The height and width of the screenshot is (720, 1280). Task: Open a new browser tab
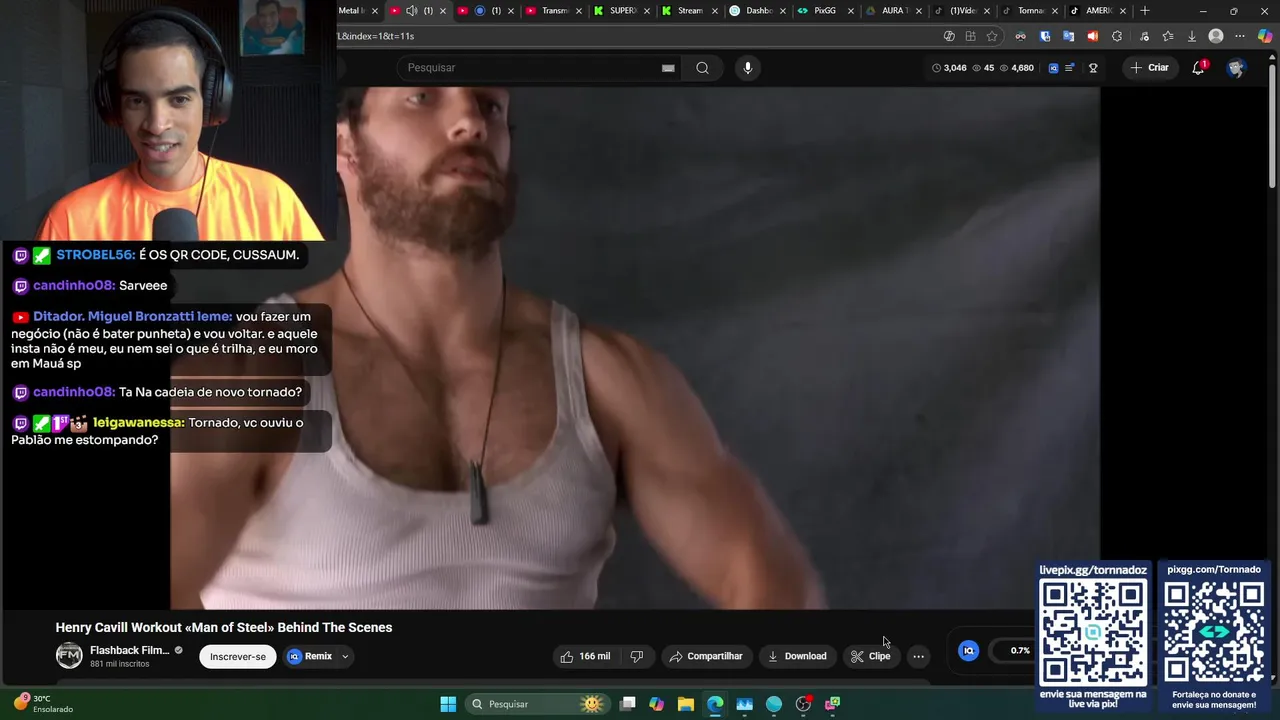click(1145, 11)
